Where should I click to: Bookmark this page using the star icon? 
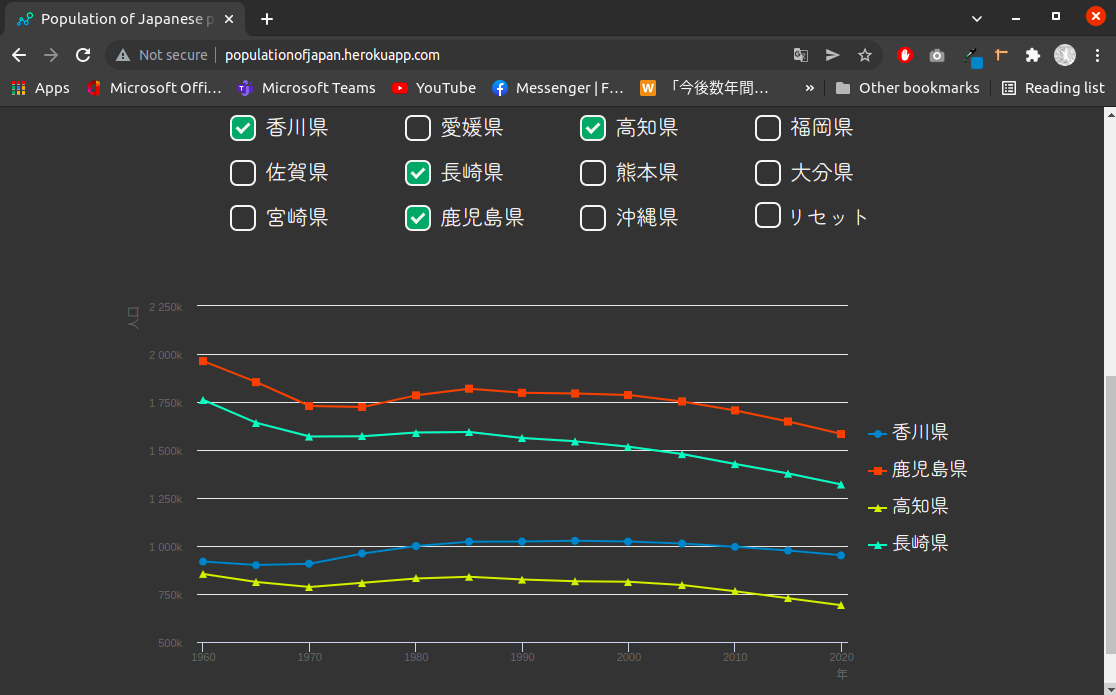tap(865, 55)
